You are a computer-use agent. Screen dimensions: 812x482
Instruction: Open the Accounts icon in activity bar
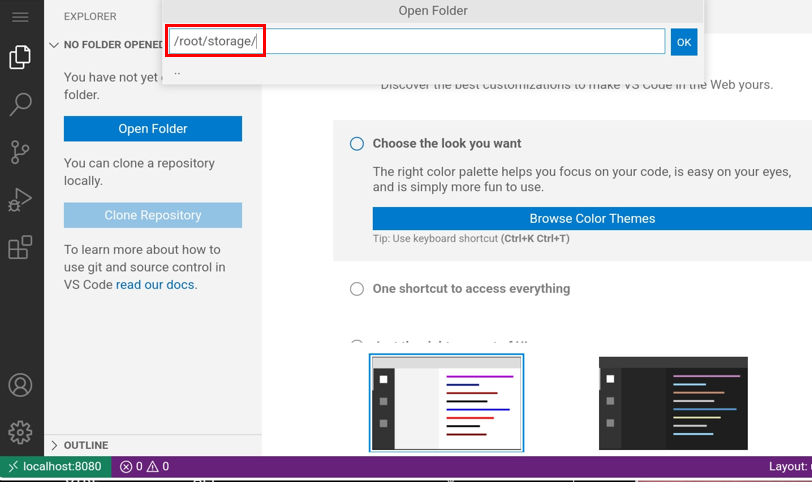tap(20, 385)
